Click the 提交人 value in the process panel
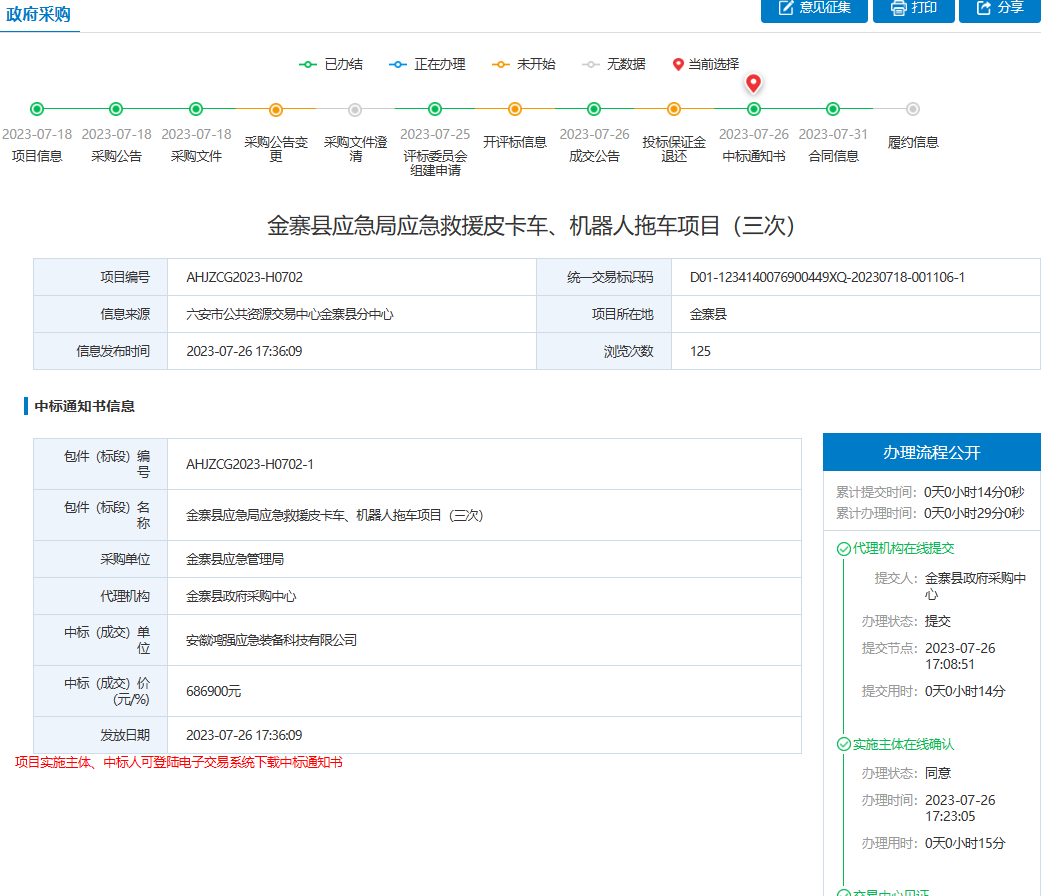Screen dimensions: 1059x896 [975, 586]
